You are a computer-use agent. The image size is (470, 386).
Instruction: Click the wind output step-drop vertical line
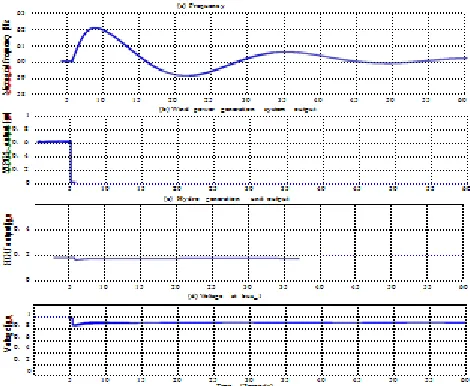(x=70, y=162)
